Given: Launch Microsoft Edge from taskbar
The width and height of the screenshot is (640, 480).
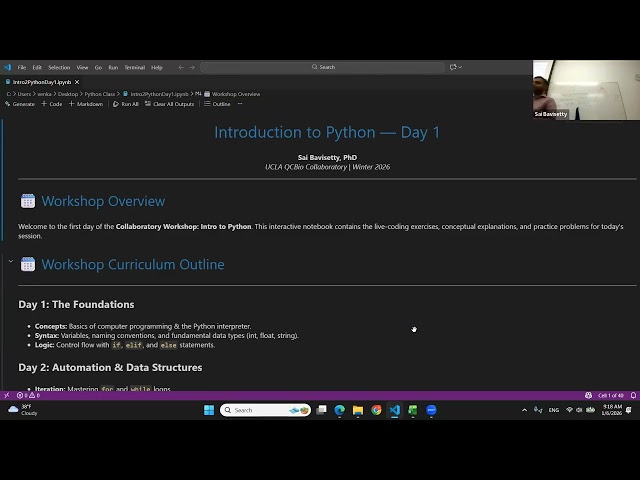Looking at the screenshot, I should pyautogui.click(x=340, y=410).
